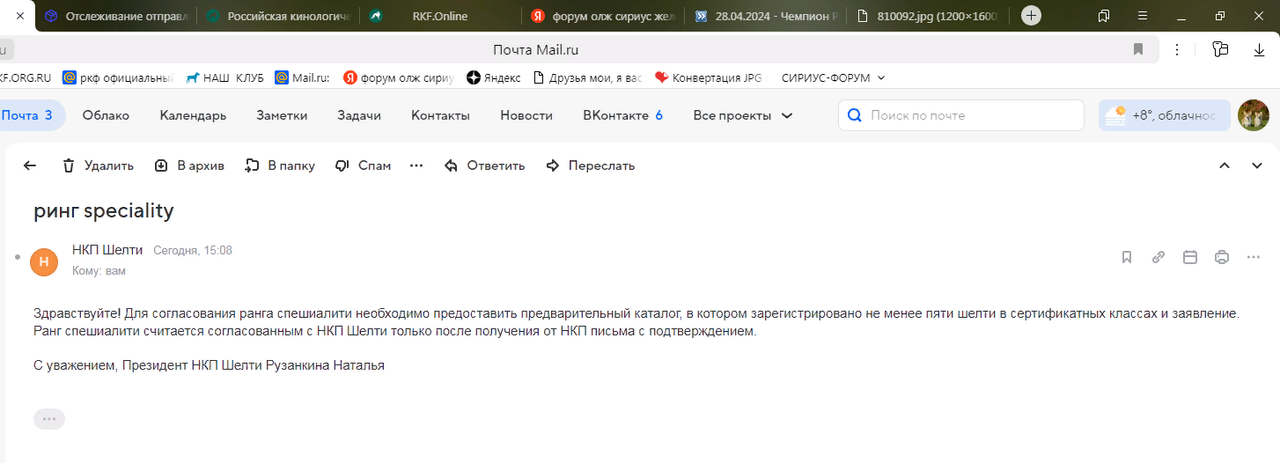
Task: Open the Новости link
Action: (x=526, y=115)
